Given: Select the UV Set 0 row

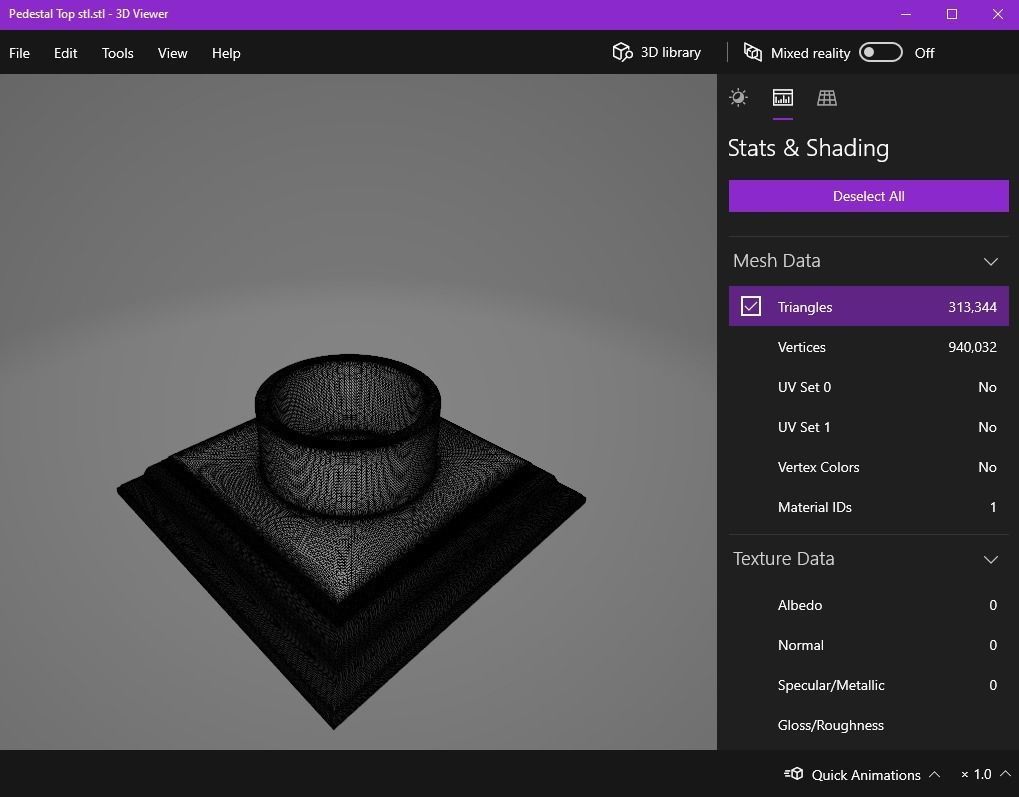Looking at the screenshot, I should [x=868, y=387].
